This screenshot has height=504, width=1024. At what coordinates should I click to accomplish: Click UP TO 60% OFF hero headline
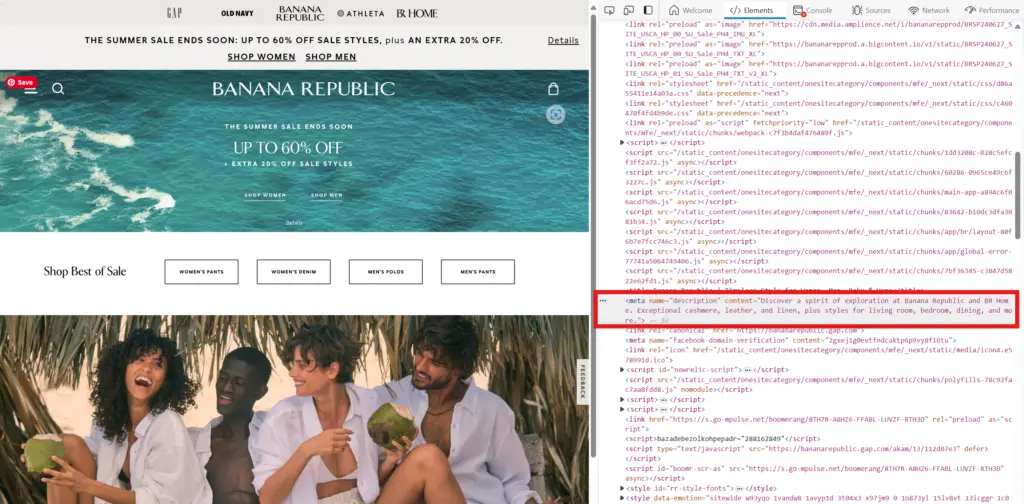coord(288,147)
